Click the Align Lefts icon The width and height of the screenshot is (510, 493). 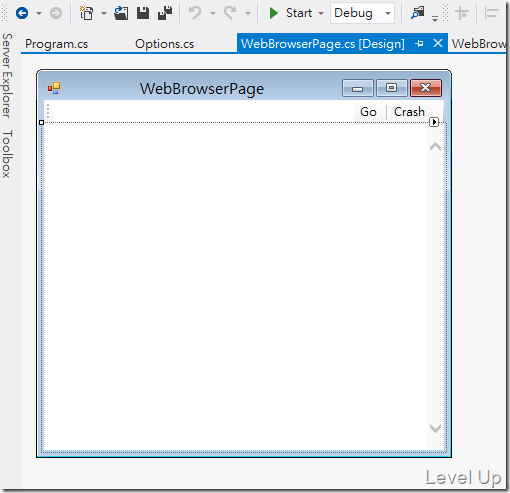tap(492, 13)
